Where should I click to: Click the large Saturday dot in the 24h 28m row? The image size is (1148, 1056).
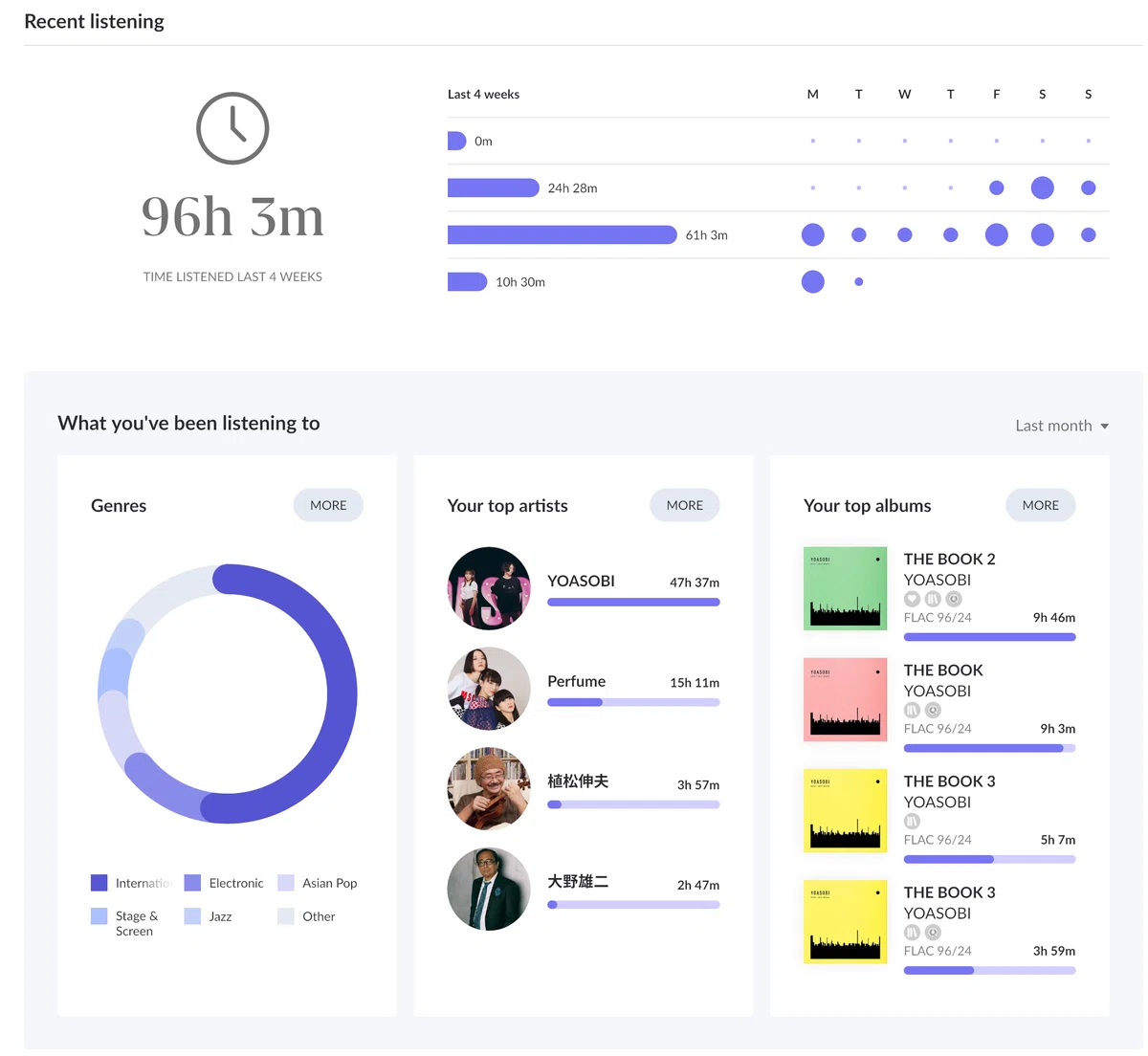coord(1042,187)
